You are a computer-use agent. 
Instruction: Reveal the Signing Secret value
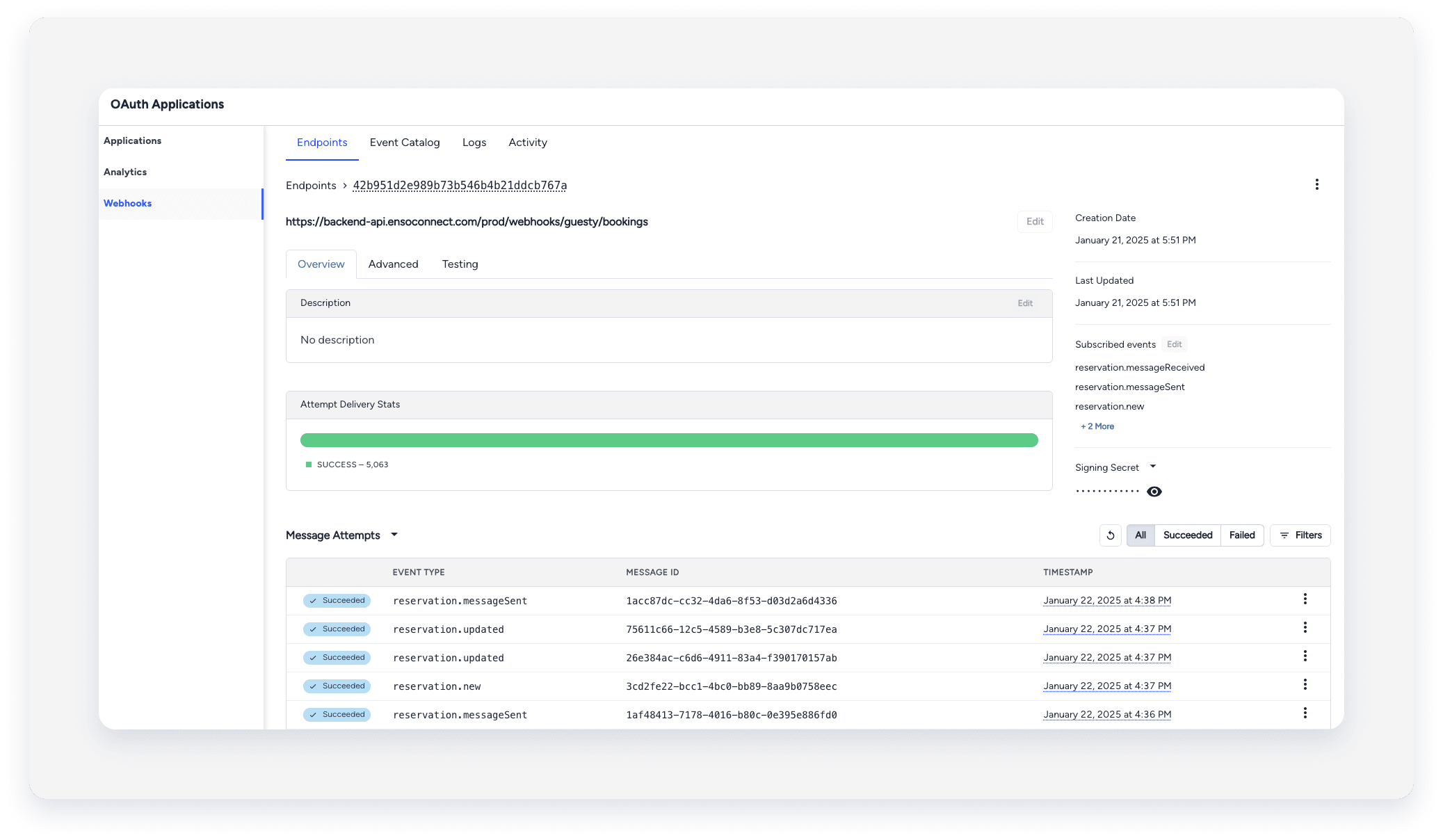[1154, 491]
